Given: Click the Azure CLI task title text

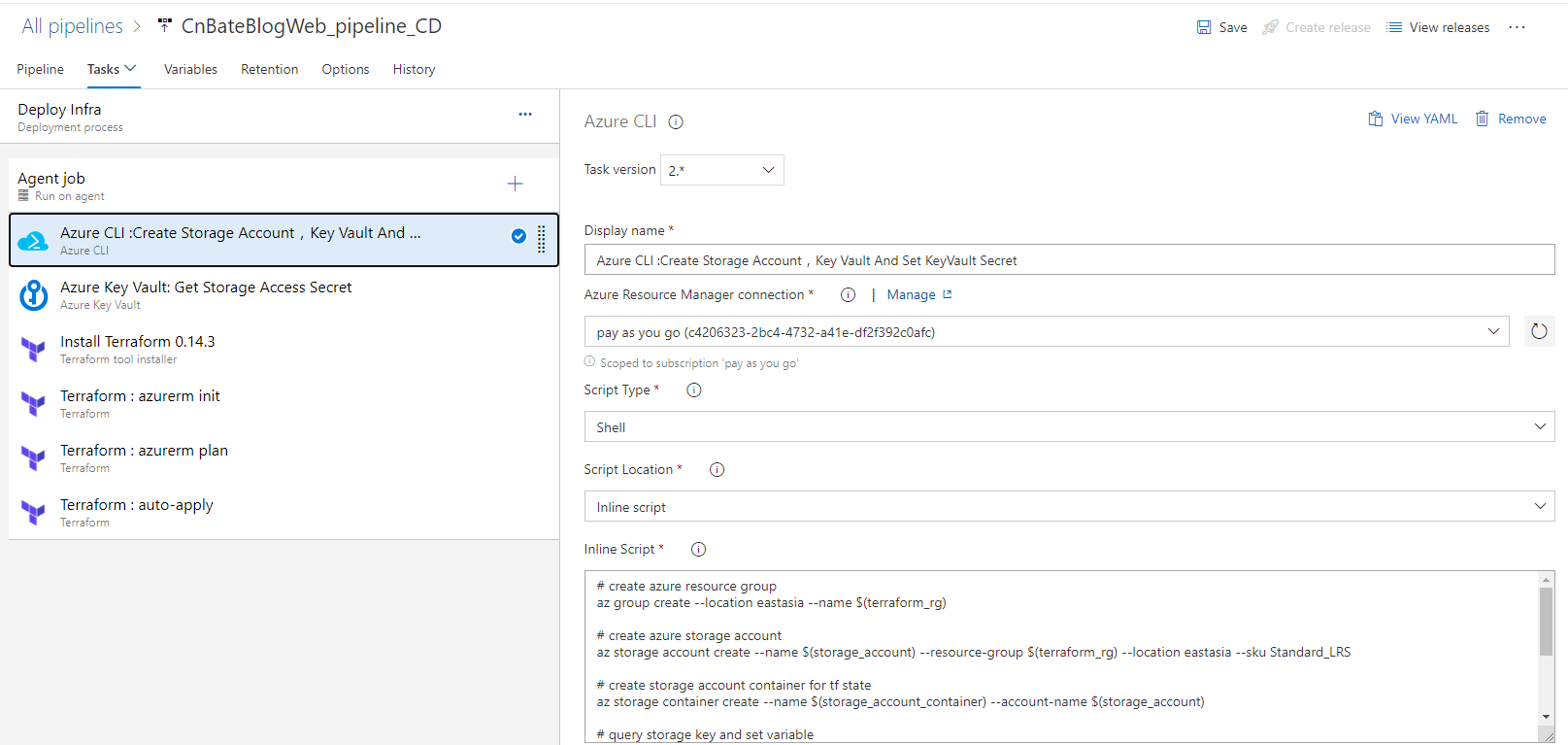Looking at the screenshot, I should 241,233.
